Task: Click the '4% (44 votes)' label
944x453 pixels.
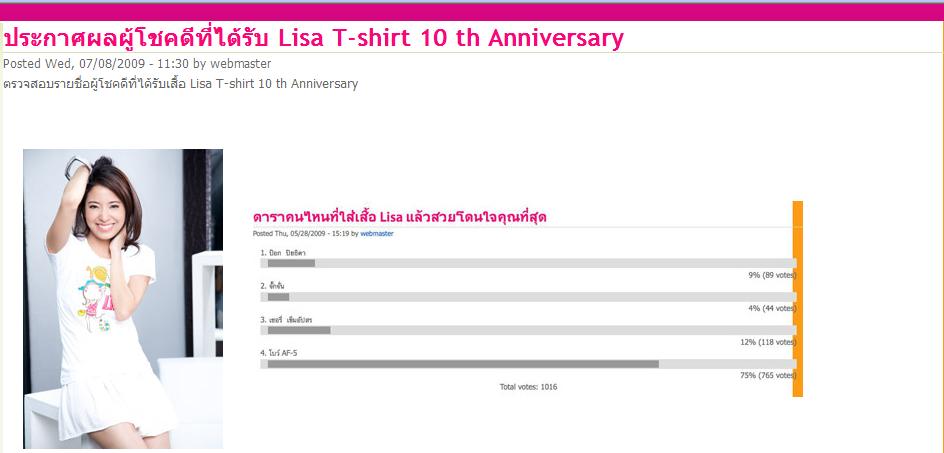Action: (772, 308)
